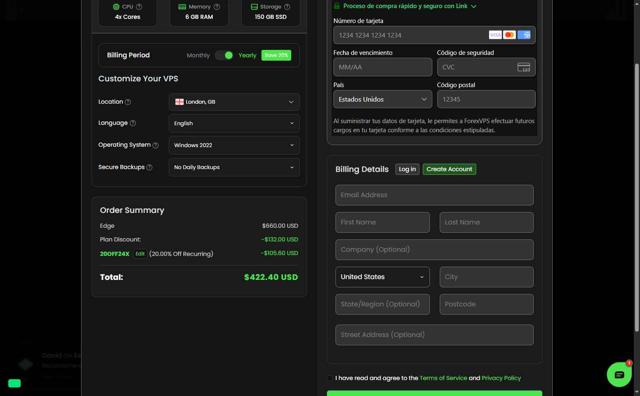Open the Operating System dropdown Windows 2022
Screen dimensions: 640x396
click(234, 145)
